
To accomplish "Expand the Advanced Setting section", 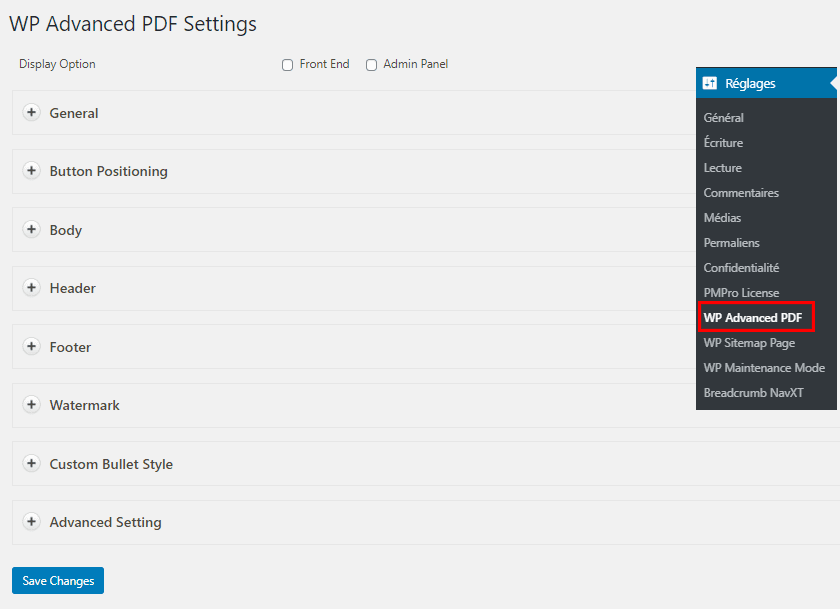I will (31, 522).
